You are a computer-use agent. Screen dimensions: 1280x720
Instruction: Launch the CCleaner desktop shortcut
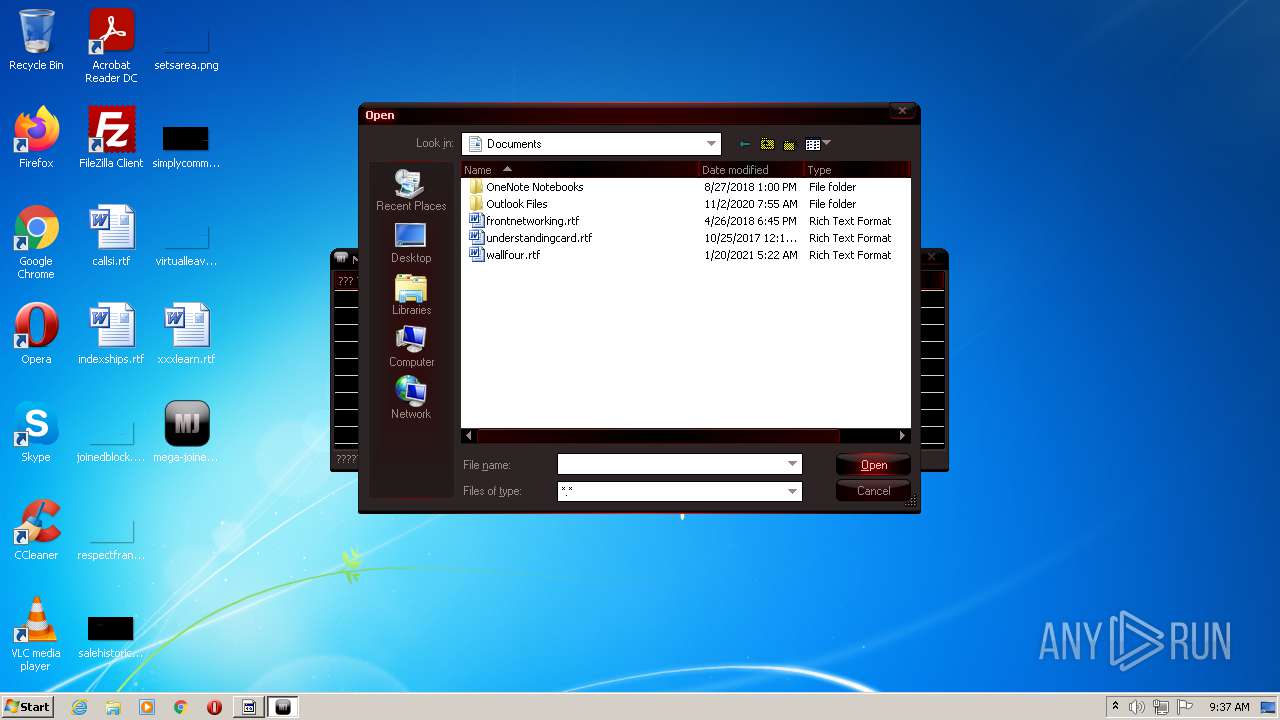pos(36,530)
